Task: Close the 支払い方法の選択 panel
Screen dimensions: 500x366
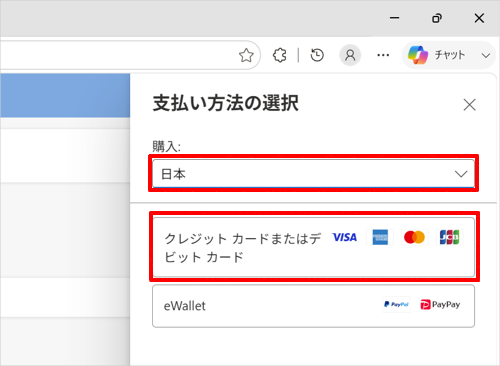Action: click(x=470, y=105)
